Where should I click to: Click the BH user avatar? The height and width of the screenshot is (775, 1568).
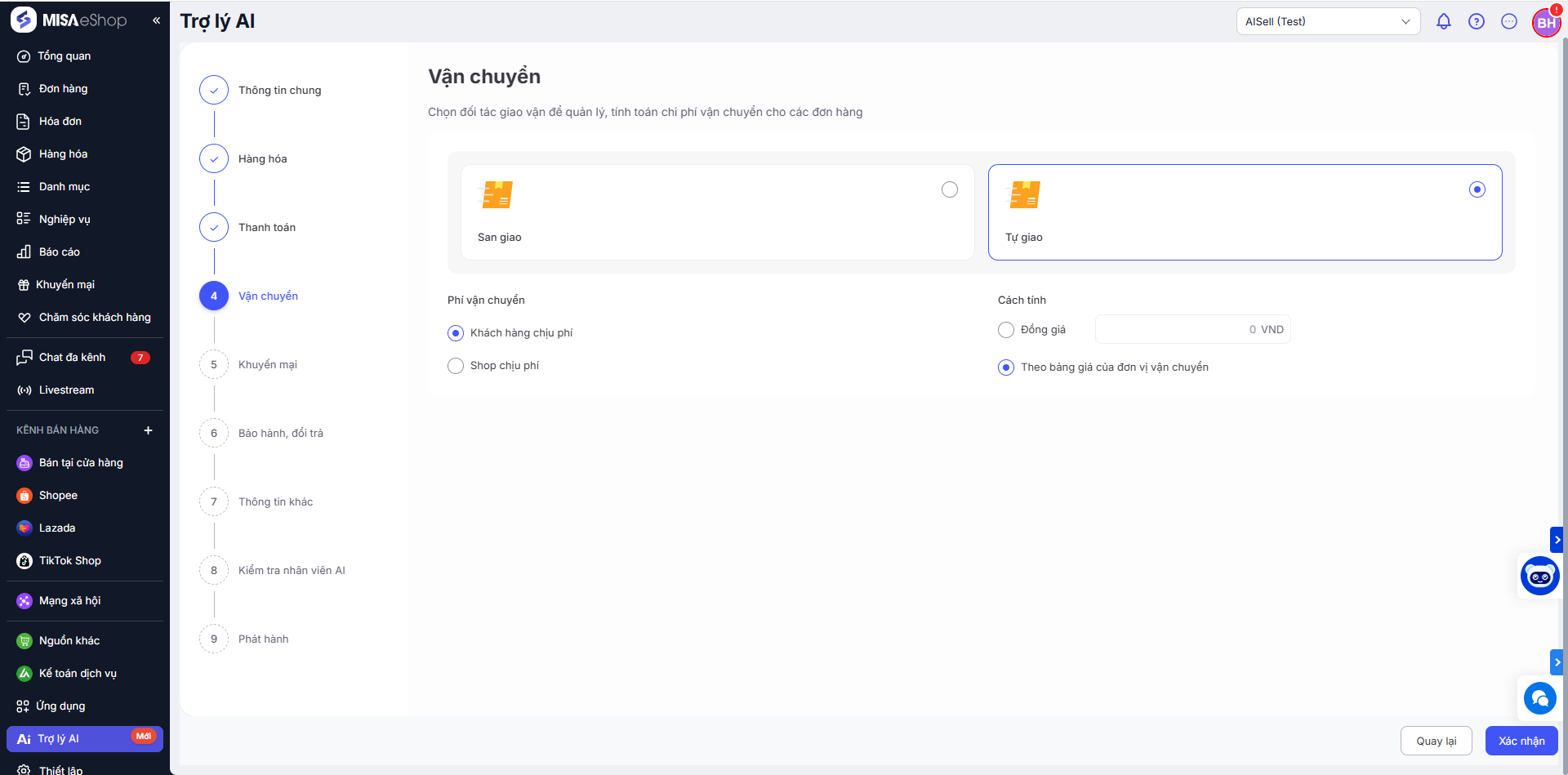pyautogui.click(x=1546, y=23)
